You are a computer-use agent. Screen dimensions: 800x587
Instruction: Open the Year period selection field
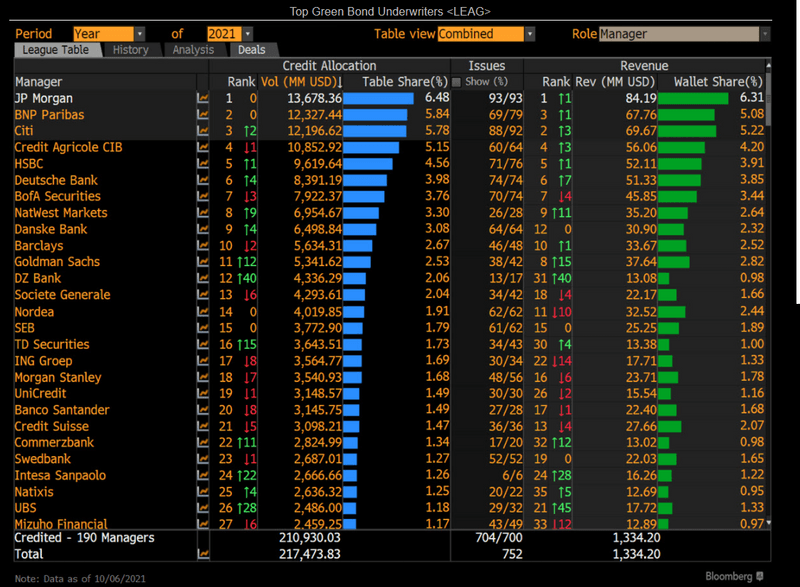[x=104, y=34]
